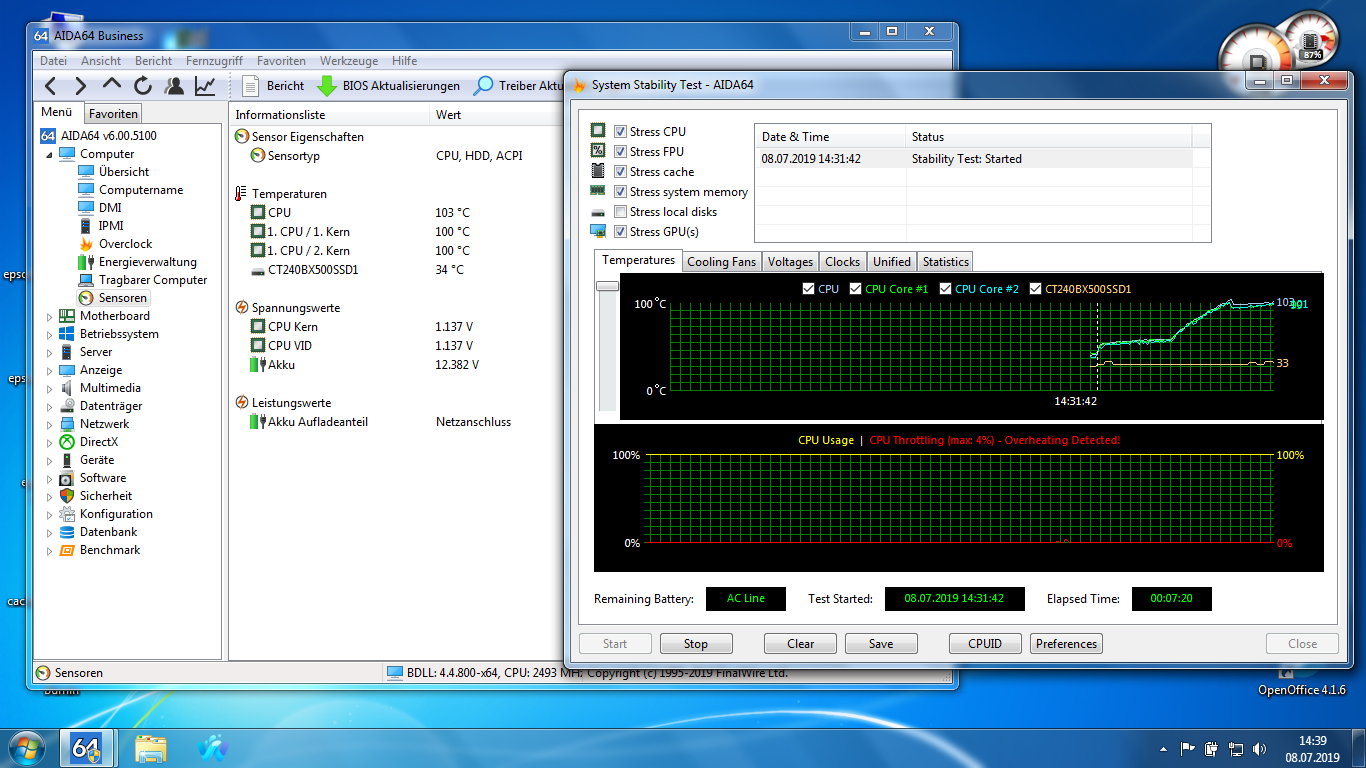Expand the Netzwerk category
Image resolution: width=1366 pixels, height=768 pixels.
click(48, 423)
